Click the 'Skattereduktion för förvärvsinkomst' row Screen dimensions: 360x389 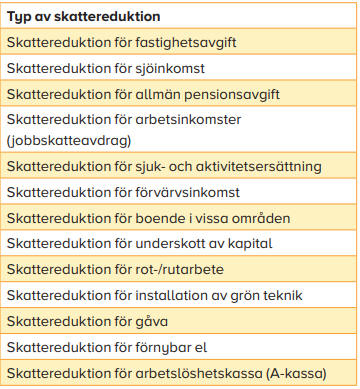[179, 192]
